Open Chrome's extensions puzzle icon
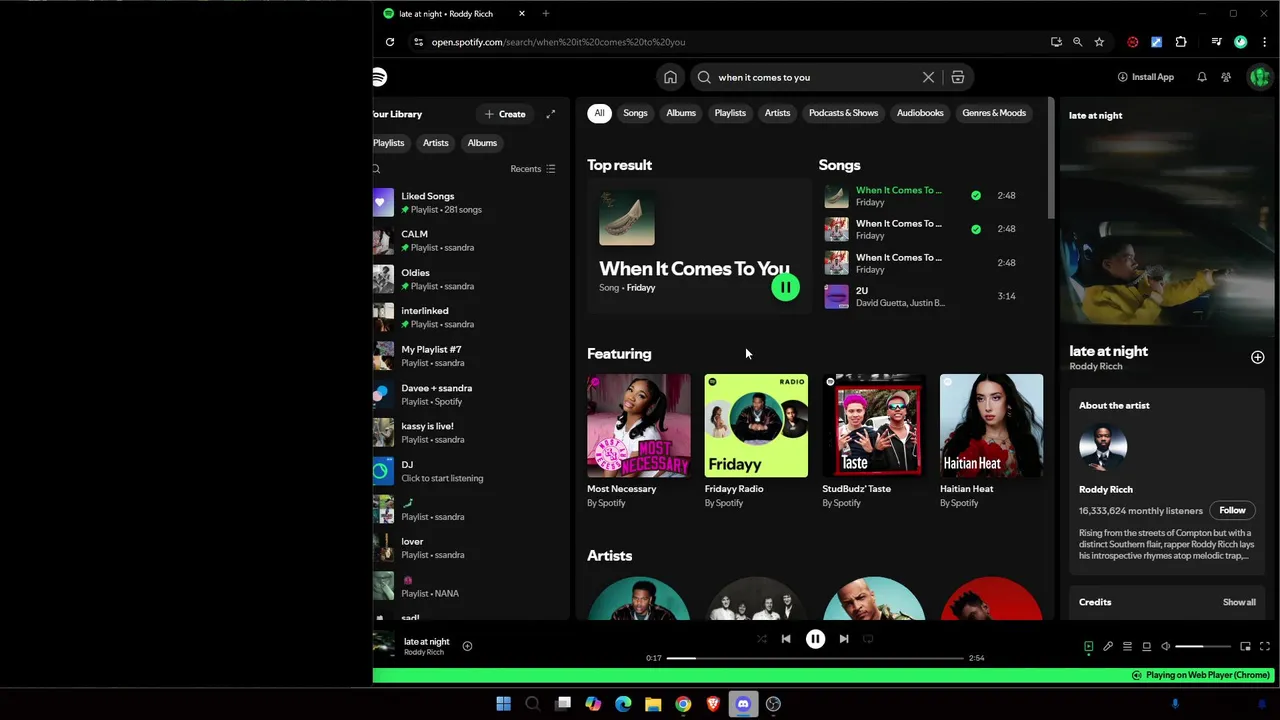 pyautogui.click(x=1181, y=42)
